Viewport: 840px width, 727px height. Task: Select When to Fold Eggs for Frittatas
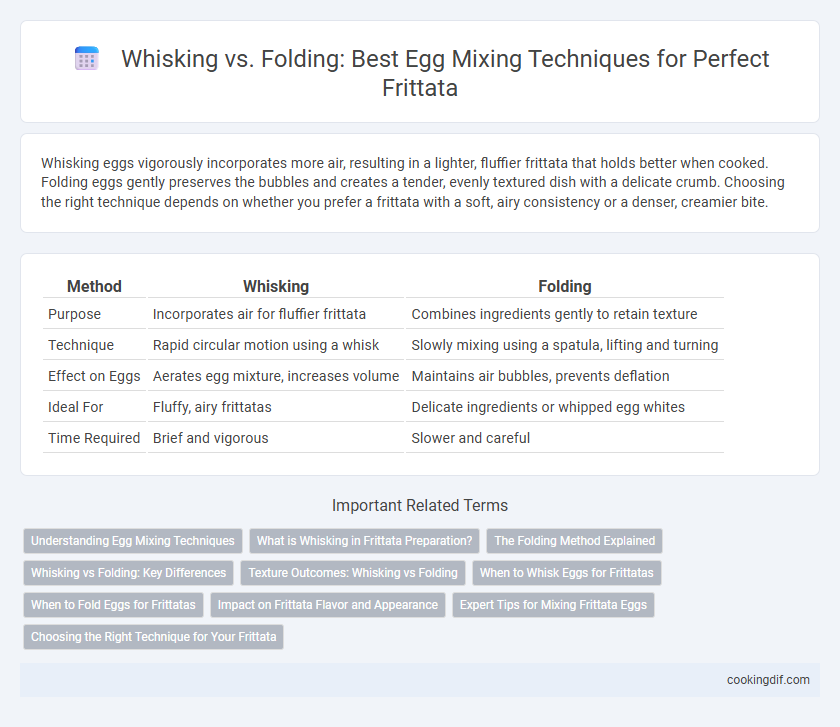pos(113,605)
